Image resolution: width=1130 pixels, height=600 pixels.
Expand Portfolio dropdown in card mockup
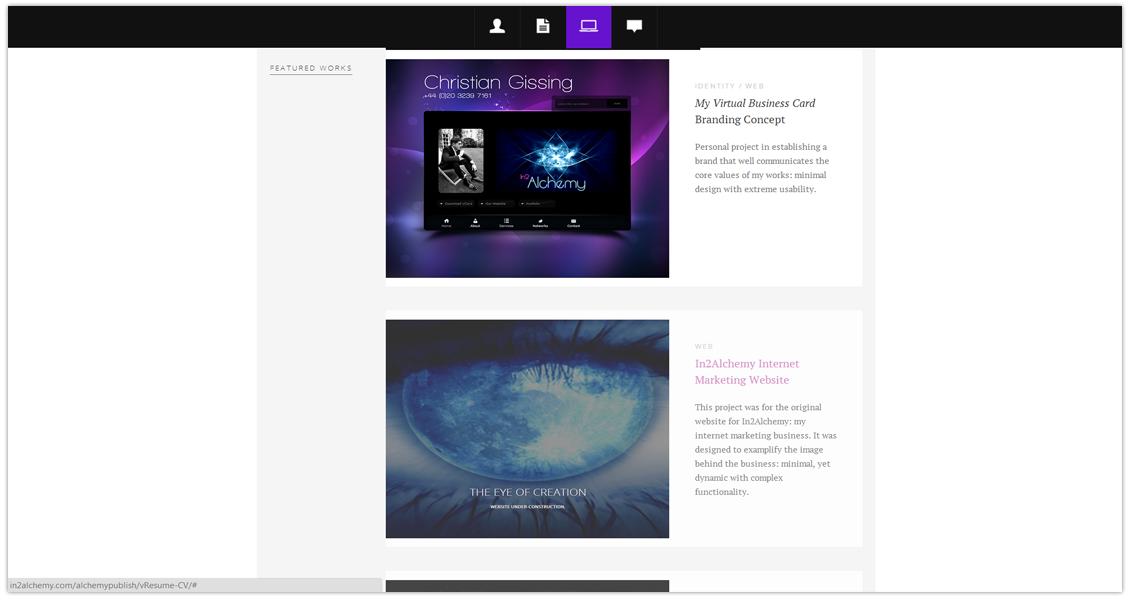(536, 204)
